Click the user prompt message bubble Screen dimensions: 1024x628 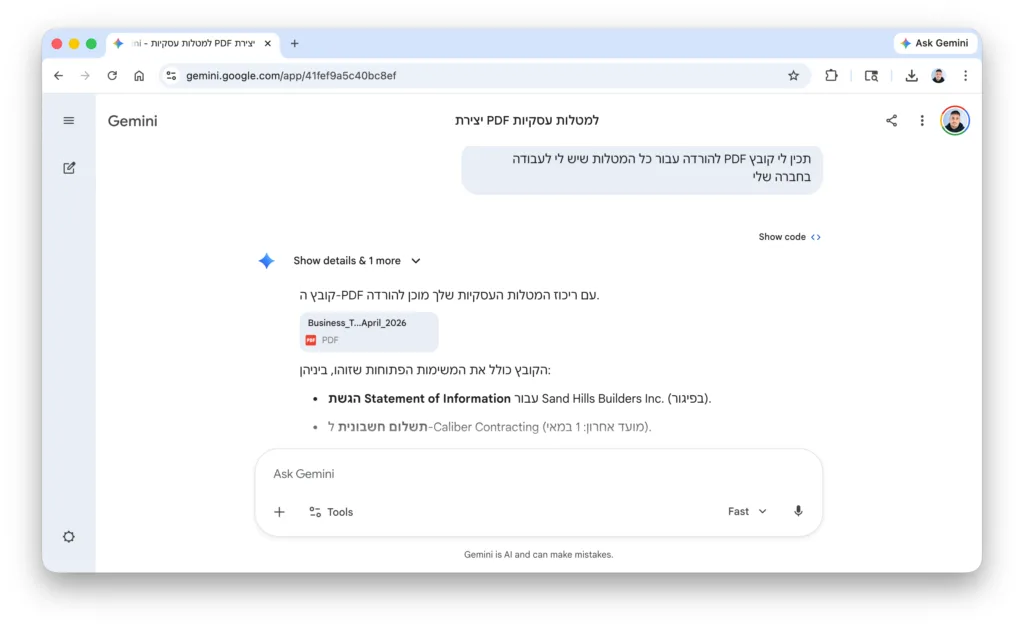(642, 168)
